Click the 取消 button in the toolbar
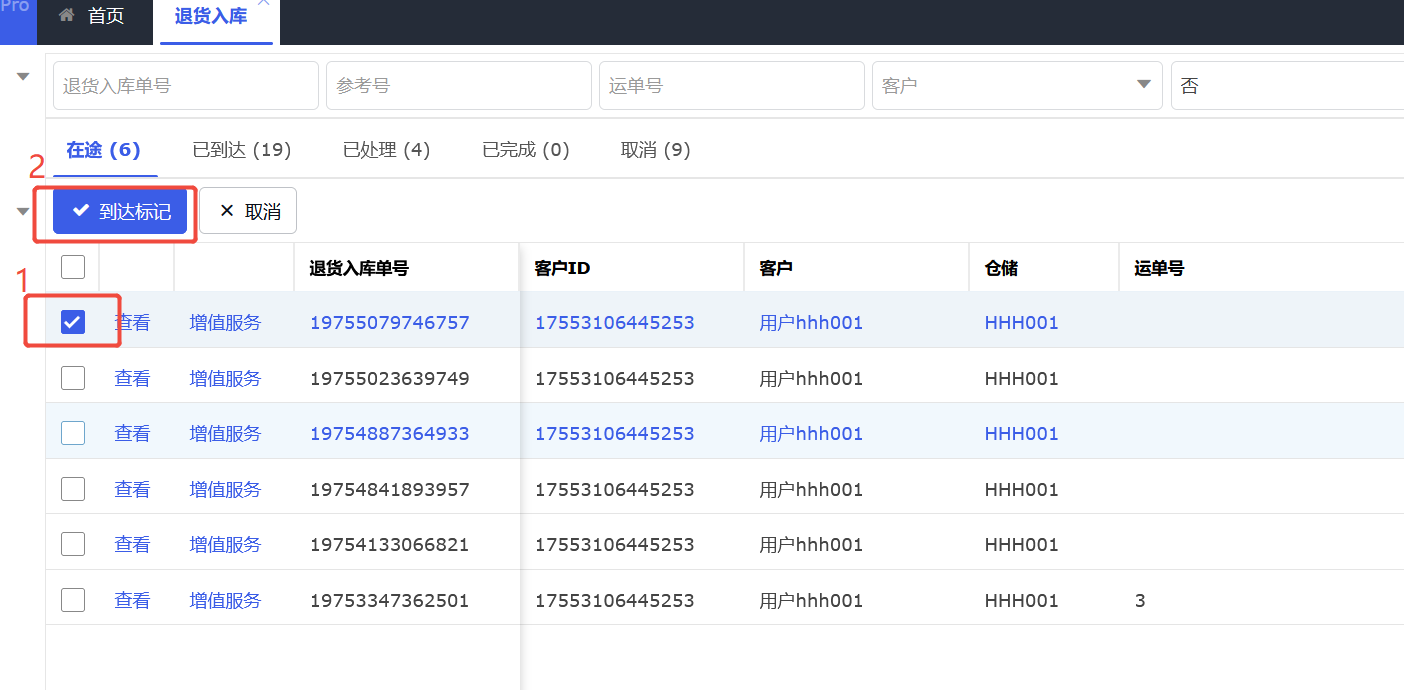The image size is (1404, 690). [248, 211]
